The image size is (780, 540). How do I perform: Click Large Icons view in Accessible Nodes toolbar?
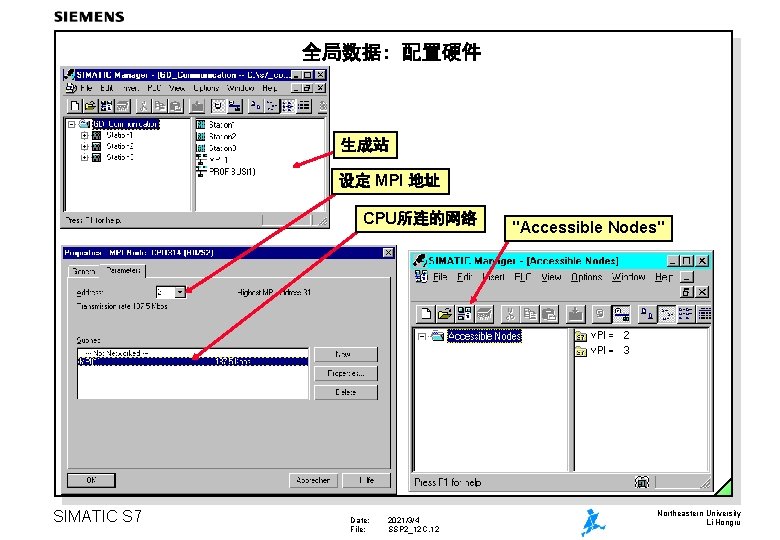coord(646,313)
